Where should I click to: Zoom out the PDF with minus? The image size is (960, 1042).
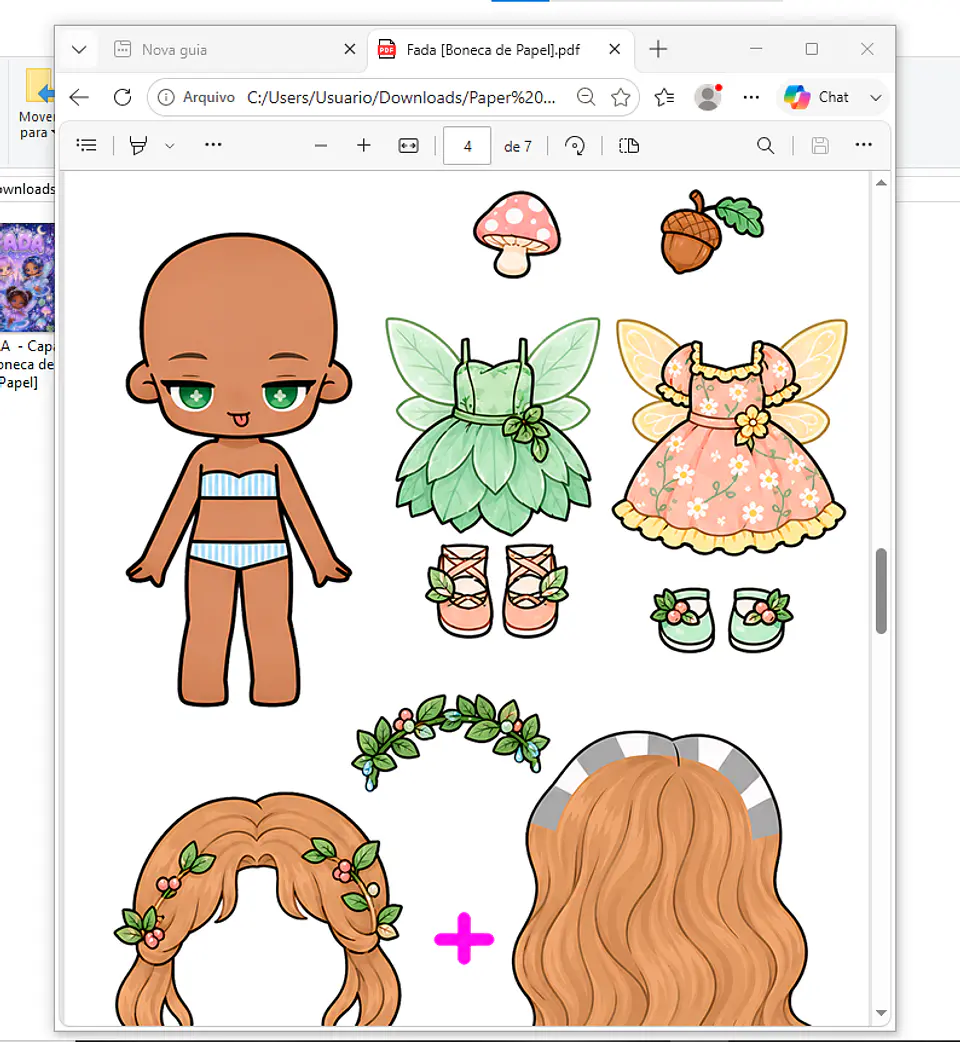pos(321,146)
